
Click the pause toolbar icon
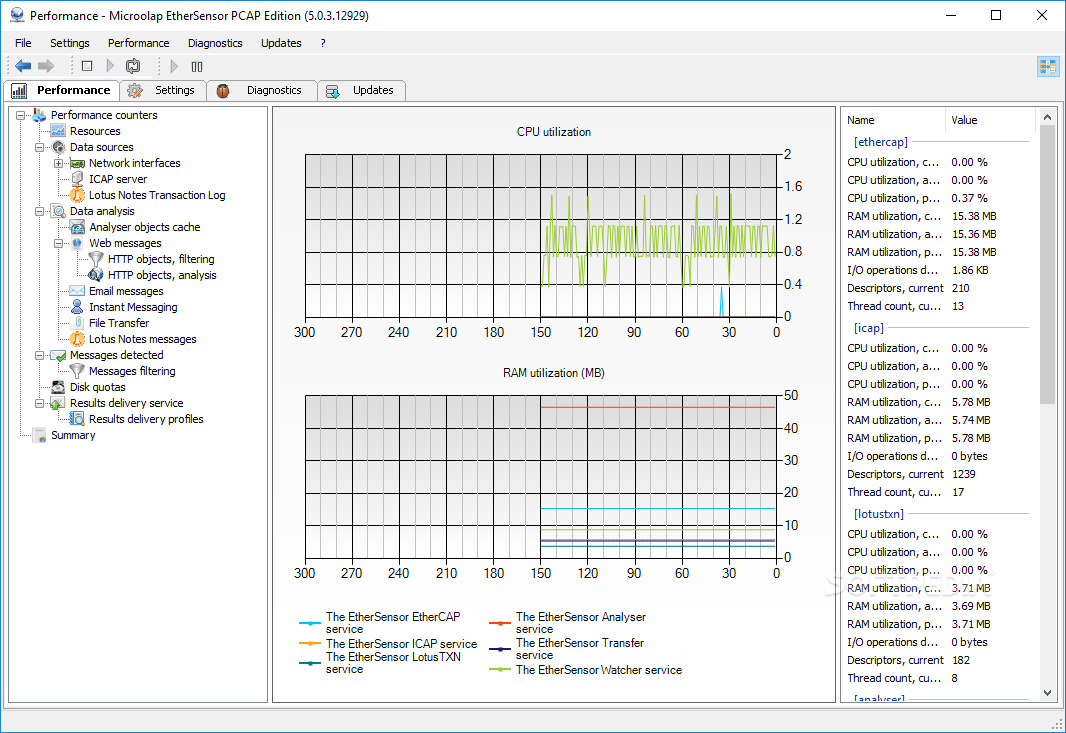tap(197, 66)
